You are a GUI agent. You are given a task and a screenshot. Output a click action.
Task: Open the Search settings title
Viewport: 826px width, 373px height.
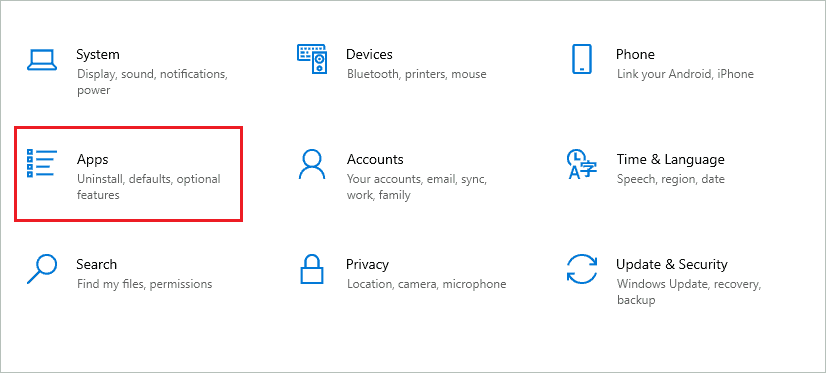(x=96, y=264)
